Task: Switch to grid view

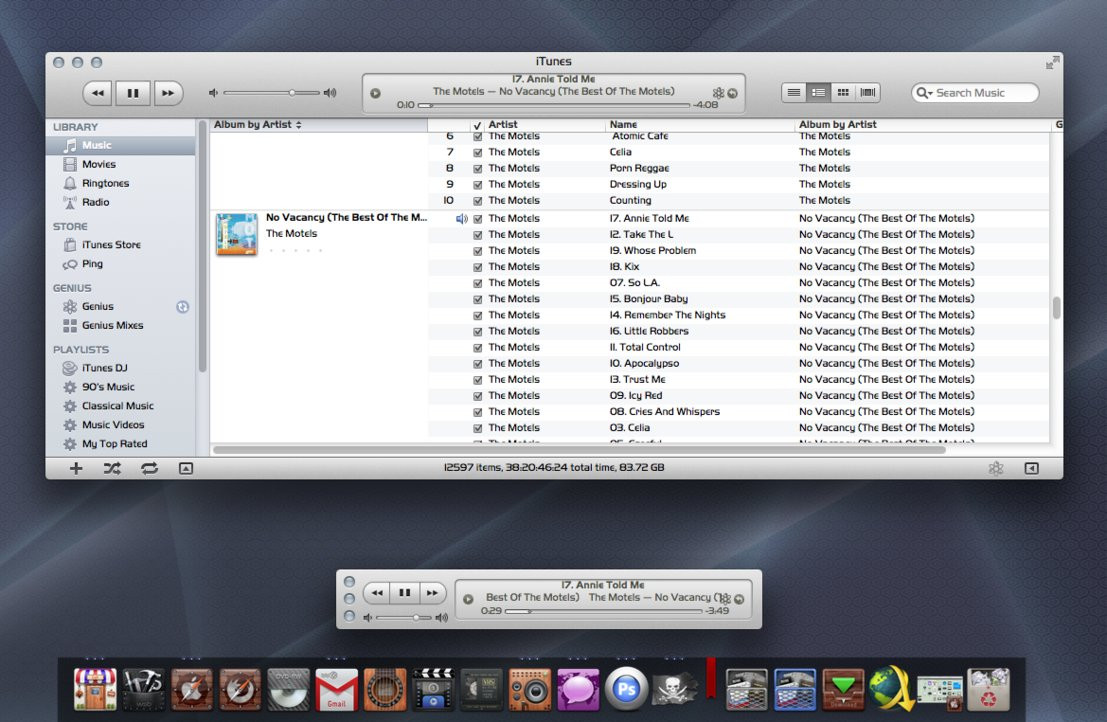Action: pyautogui.click(x=843, y=92)
